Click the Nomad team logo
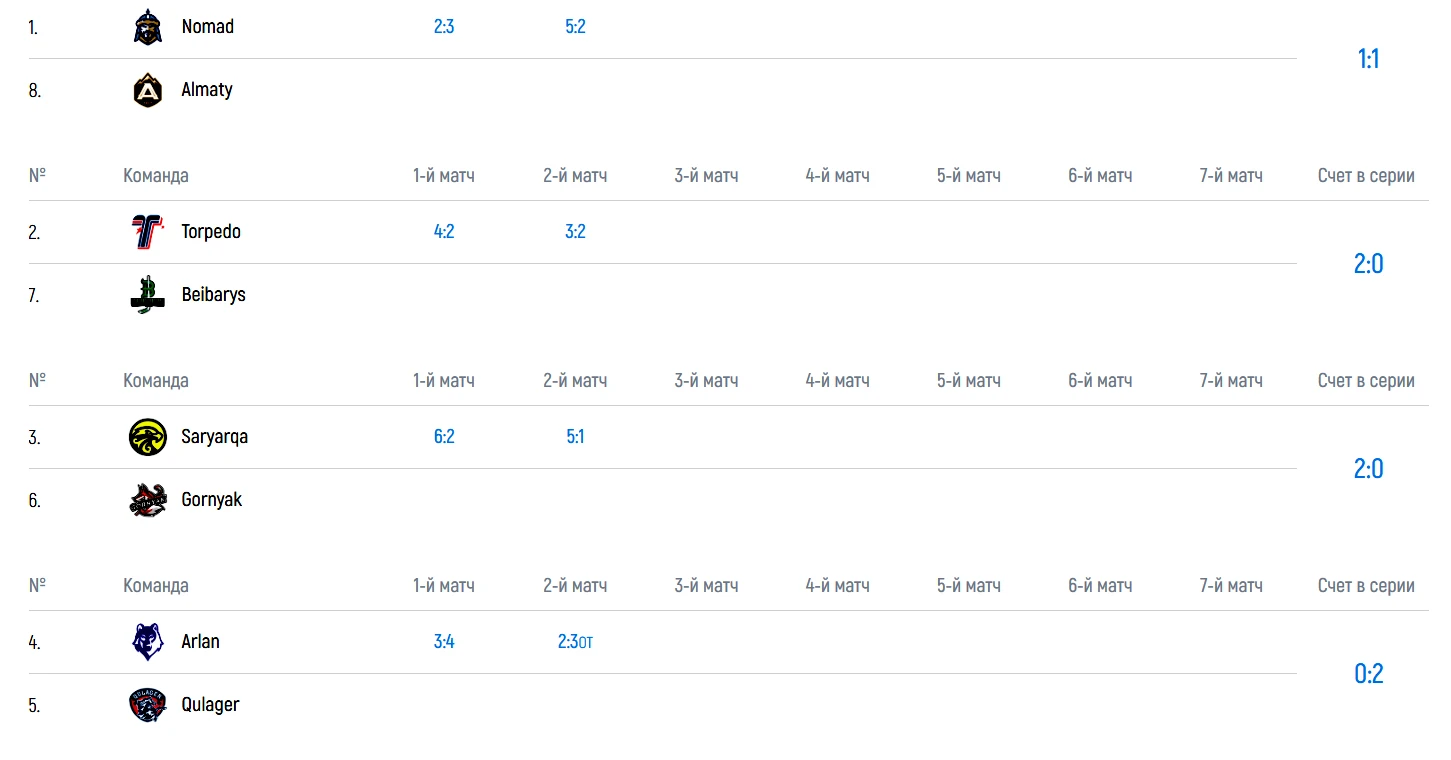 [147, 27]
